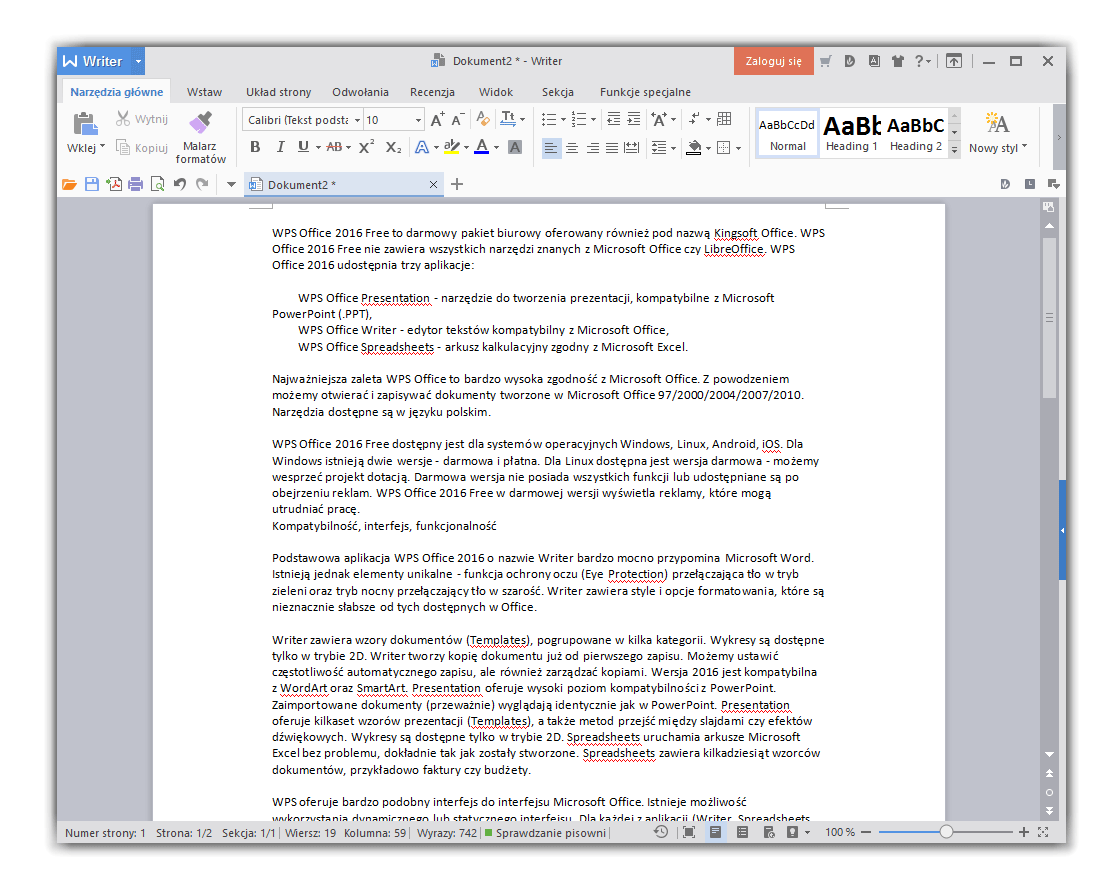Toggle character shading gray A button

[x=515, y=147]
